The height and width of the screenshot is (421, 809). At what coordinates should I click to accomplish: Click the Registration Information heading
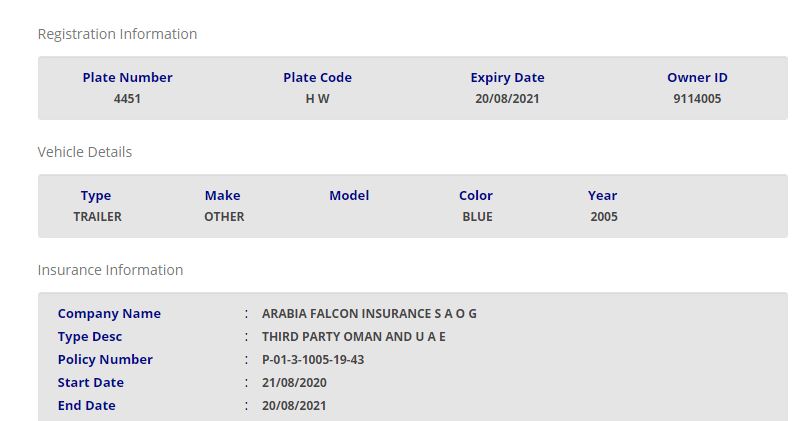tap(117, 34)
